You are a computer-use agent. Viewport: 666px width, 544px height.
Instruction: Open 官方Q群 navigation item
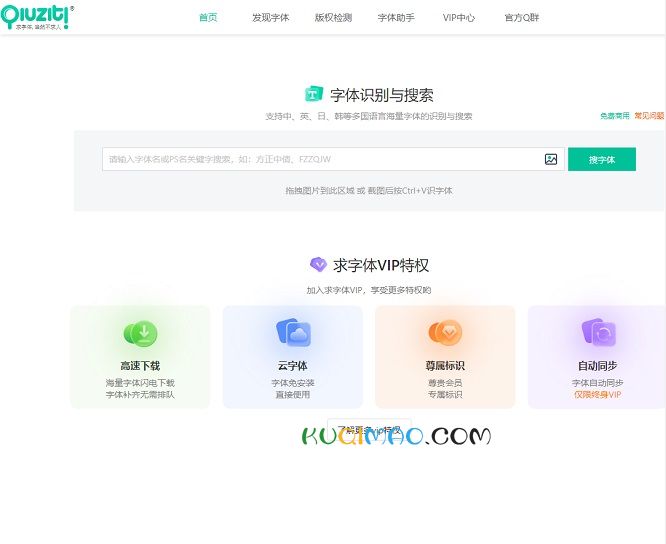point(522,17)
